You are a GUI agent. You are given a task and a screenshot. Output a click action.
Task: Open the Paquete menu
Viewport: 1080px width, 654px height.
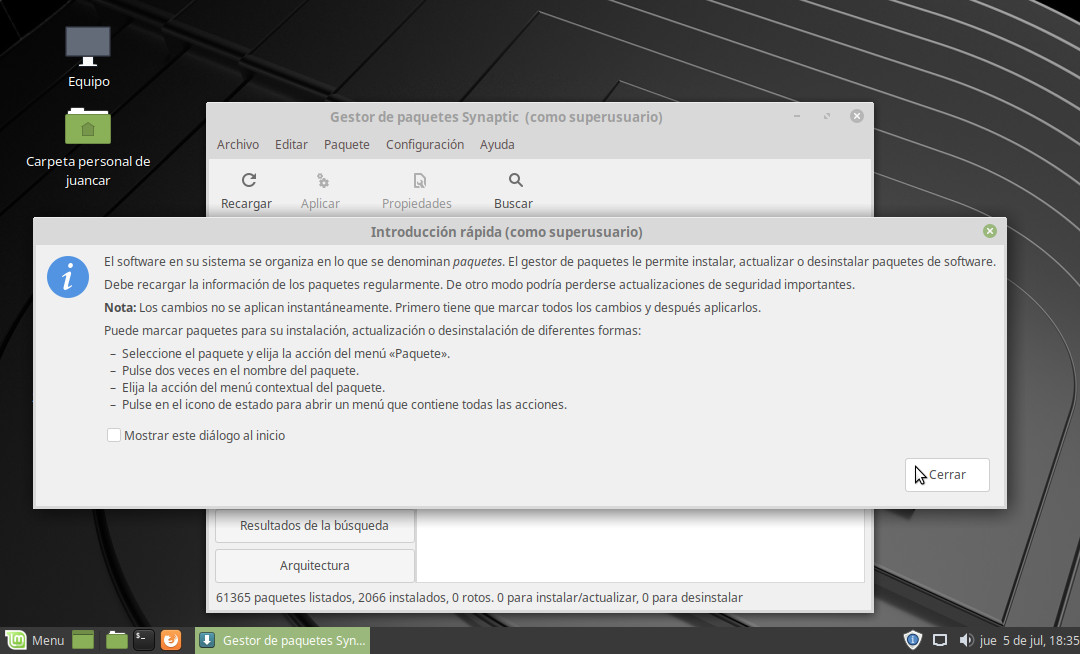[346, 145]
